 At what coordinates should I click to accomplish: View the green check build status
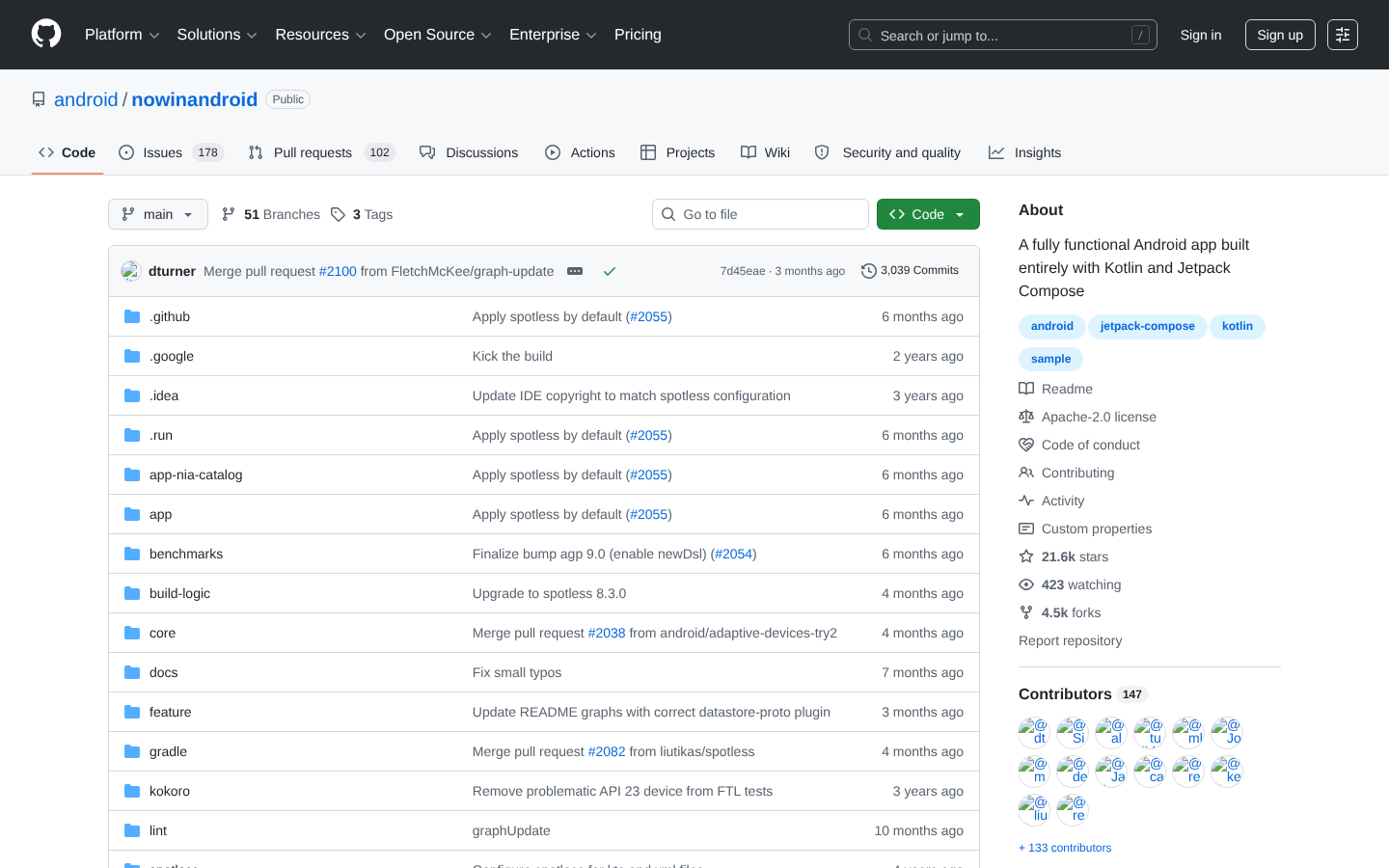click(610, 271)
